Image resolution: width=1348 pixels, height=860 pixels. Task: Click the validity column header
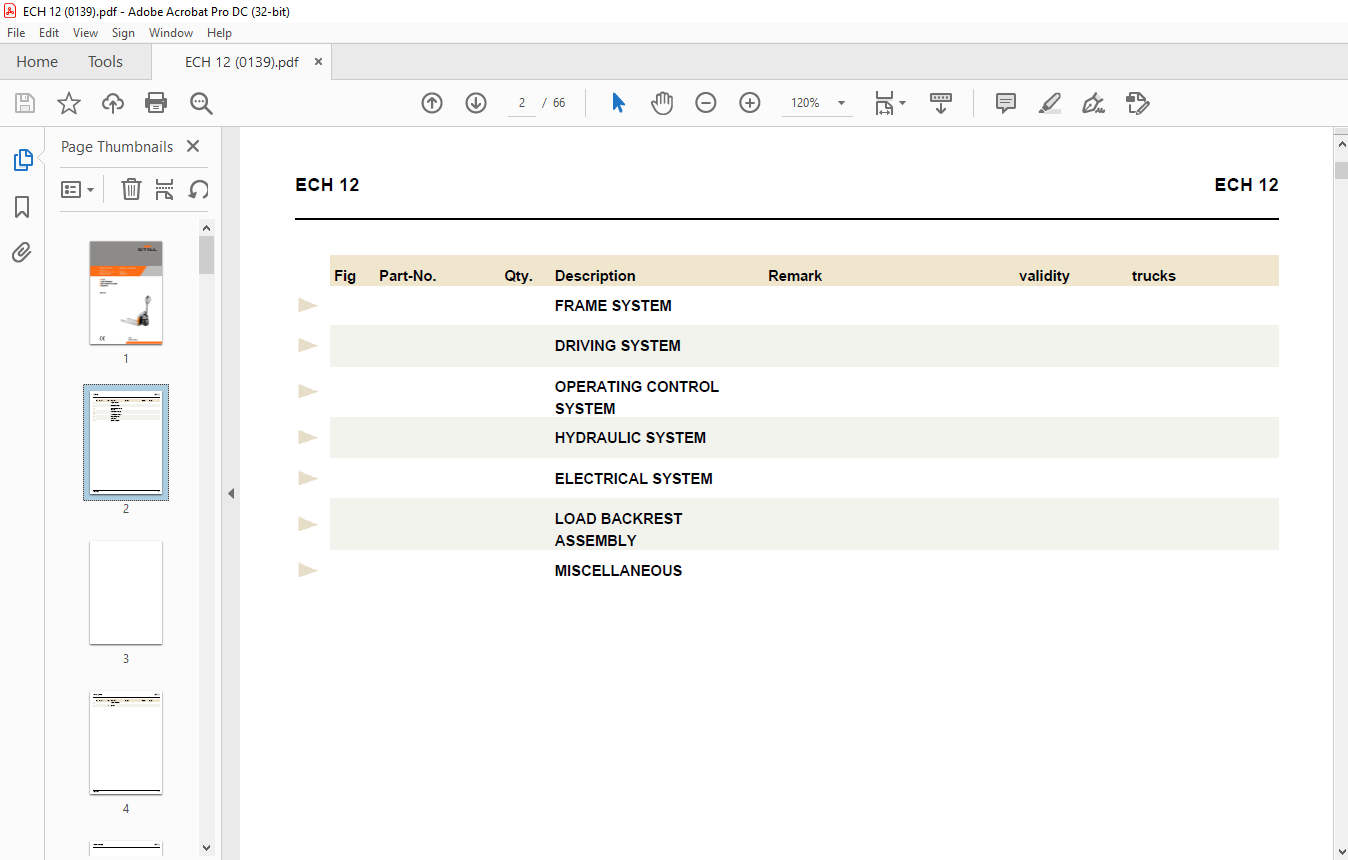pos(1044,276)
